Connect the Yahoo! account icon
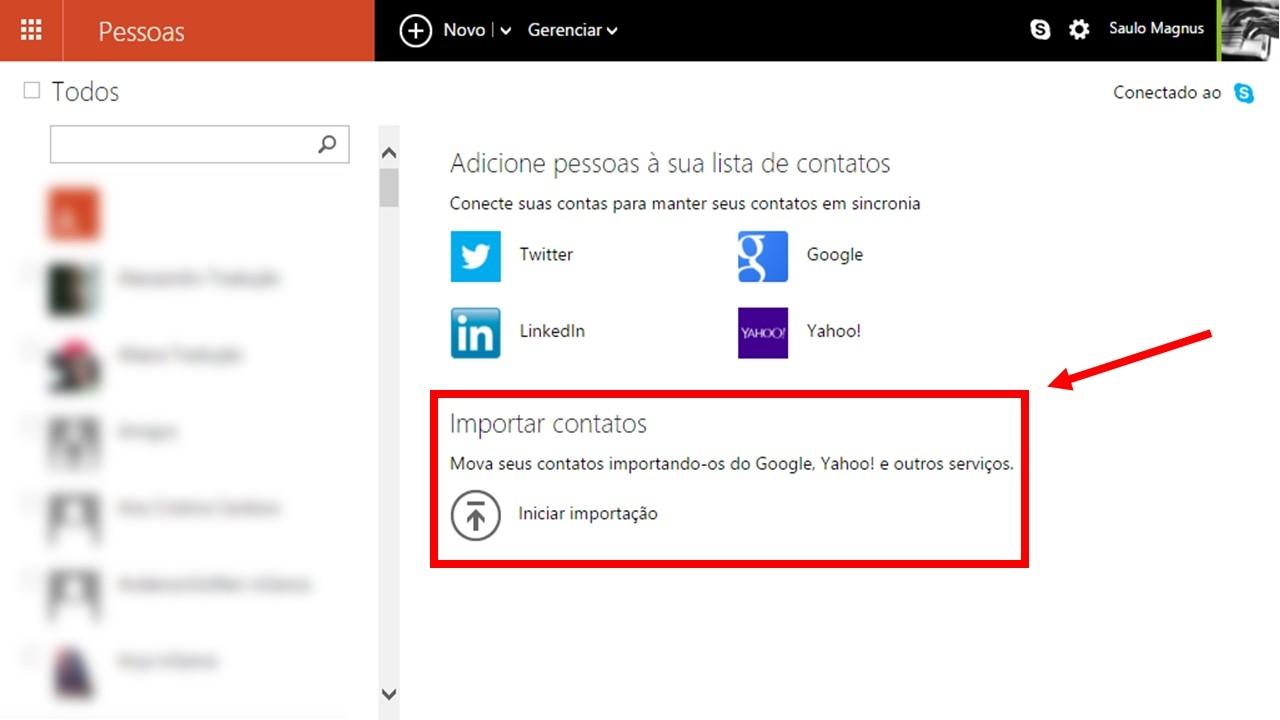This screenshot has height=720, width=1280. (x=763, y=333)
